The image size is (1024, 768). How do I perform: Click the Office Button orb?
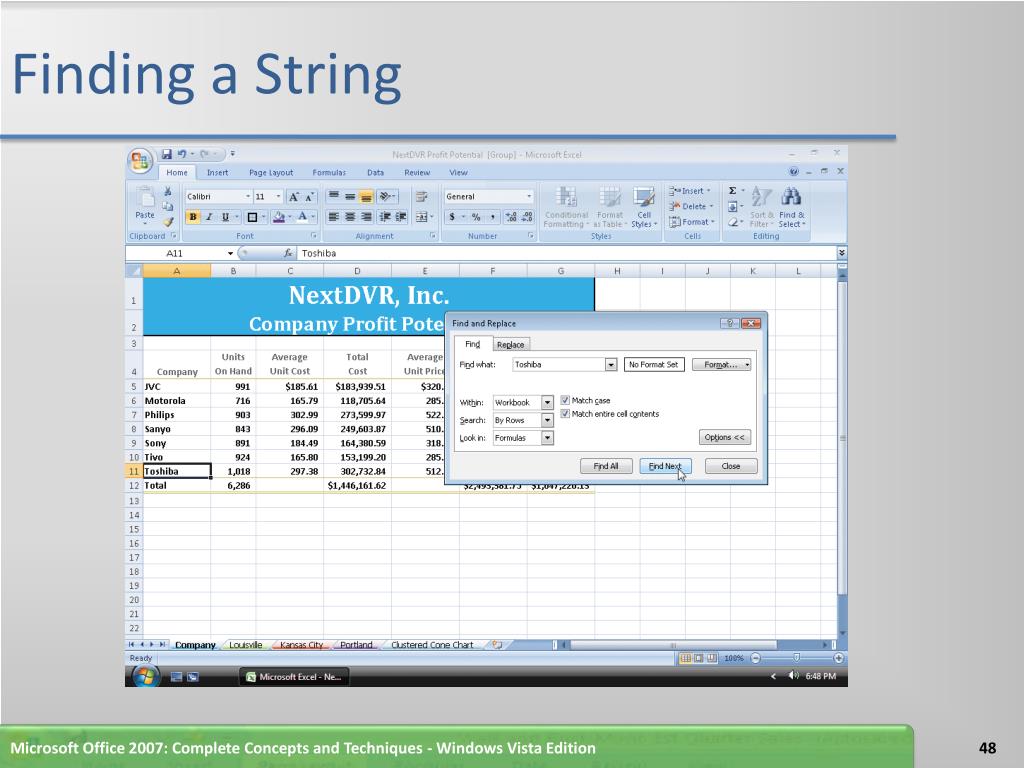coord(140,161)
